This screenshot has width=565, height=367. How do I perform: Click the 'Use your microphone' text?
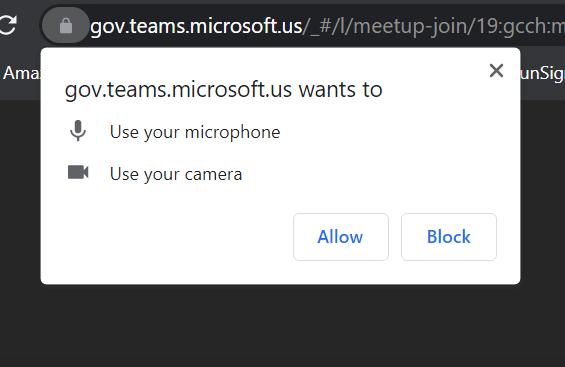195,132
